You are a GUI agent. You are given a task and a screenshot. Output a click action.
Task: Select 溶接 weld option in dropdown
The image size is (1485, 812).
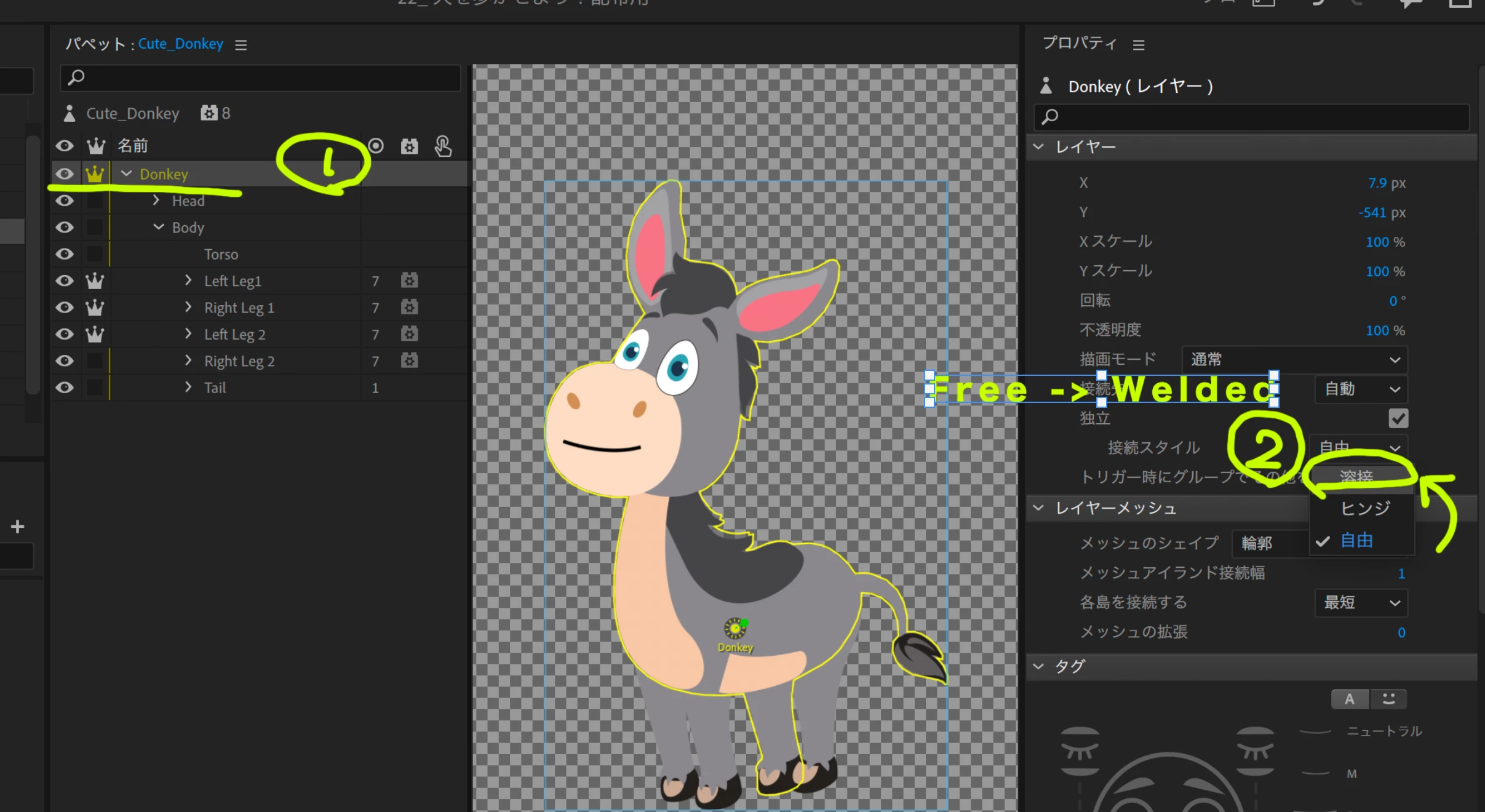coord(1356,476)
